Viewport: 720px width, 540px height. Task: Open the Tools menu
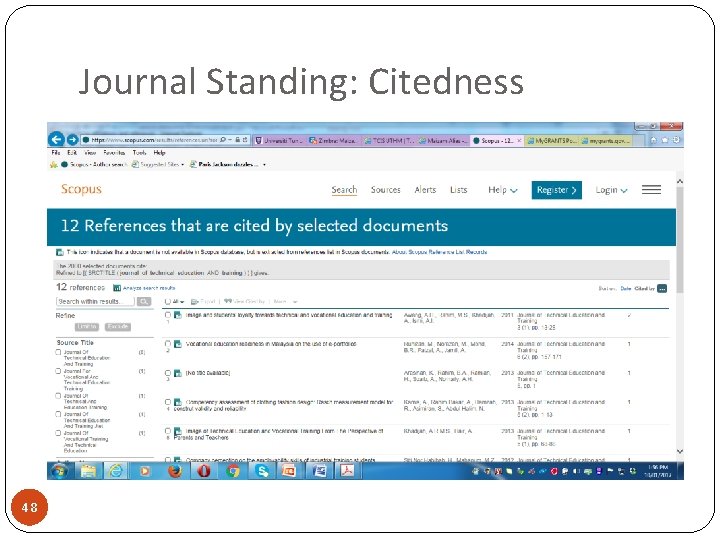pyautogui.click(x=139, y=152)
